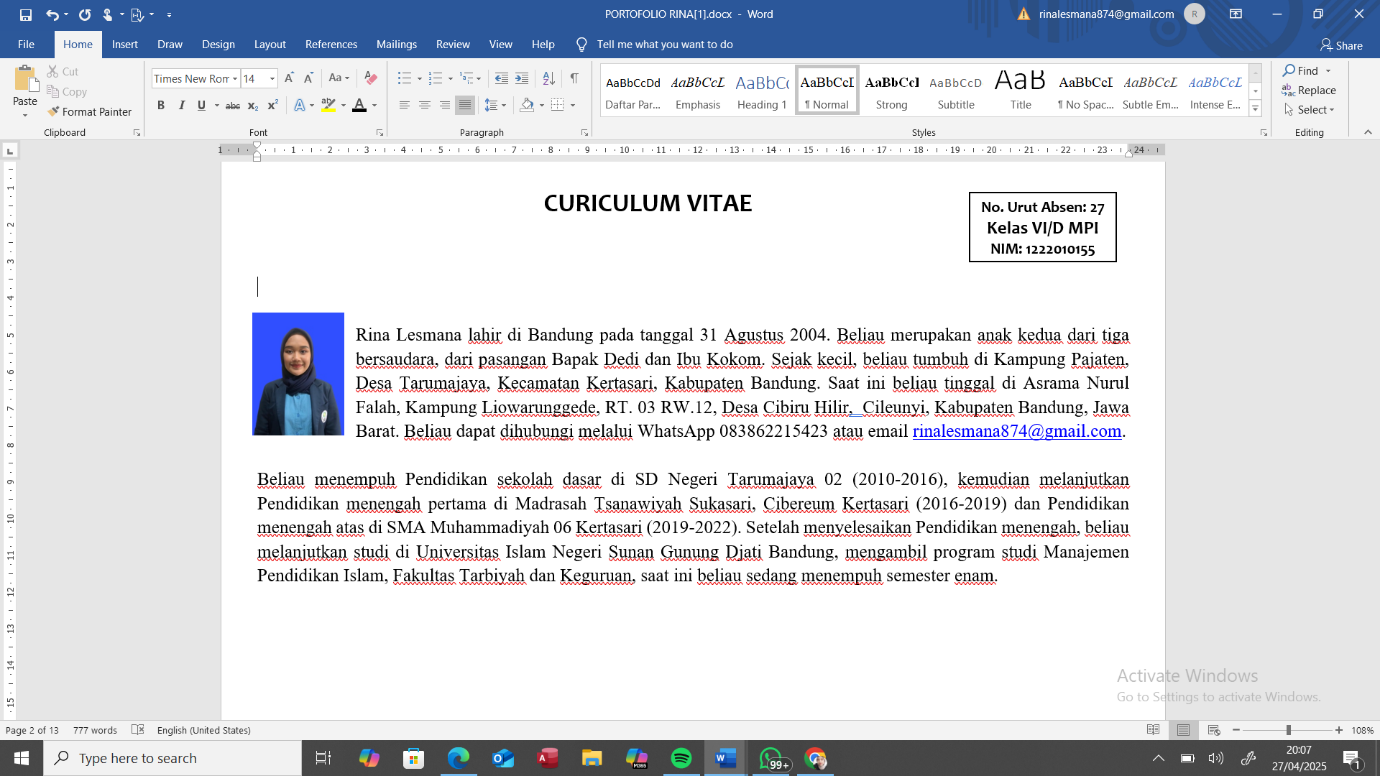Toggle Show/Hide paragraph marks

coord(574,78)
